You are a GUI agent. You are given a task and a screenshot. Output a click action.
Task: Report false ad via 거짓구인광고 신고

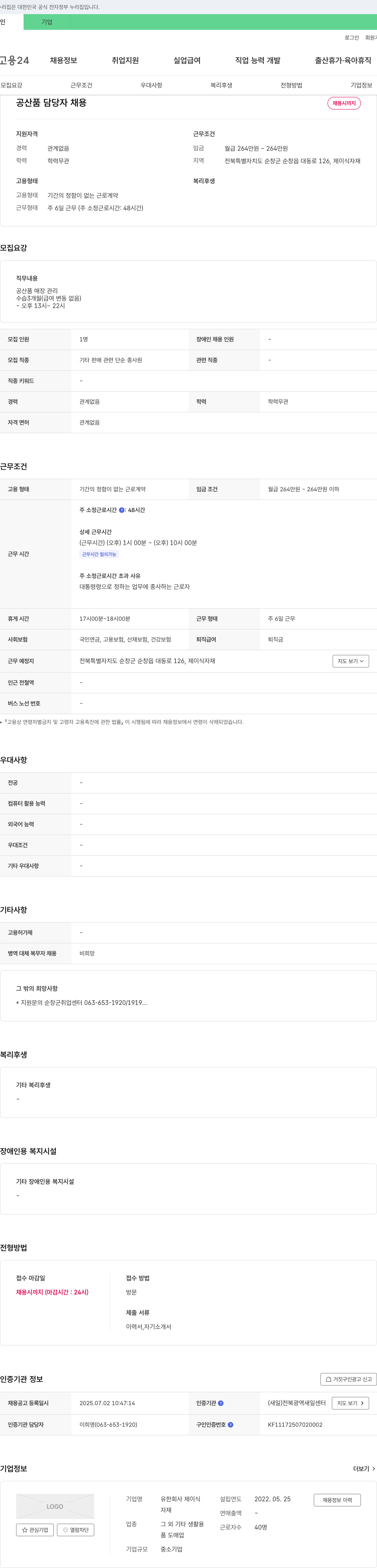click(x=348, y=1379)
